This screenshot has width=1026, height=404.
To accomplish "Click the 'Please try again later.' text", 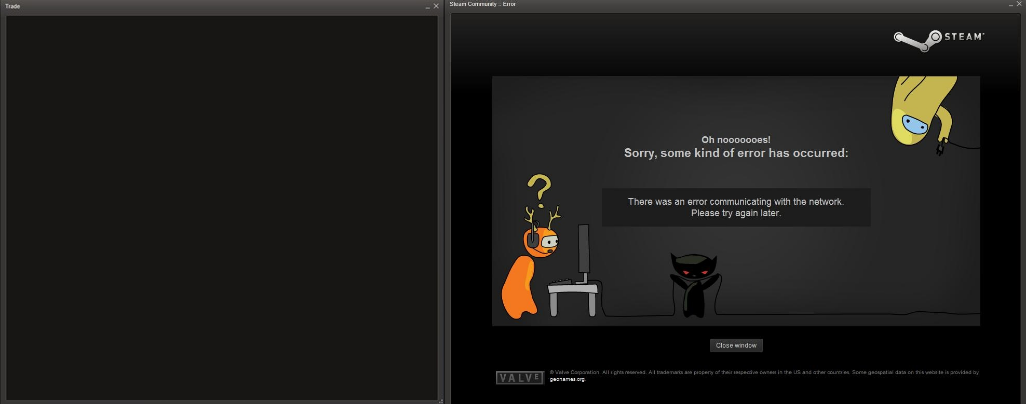I will click(x=735, y=213).
